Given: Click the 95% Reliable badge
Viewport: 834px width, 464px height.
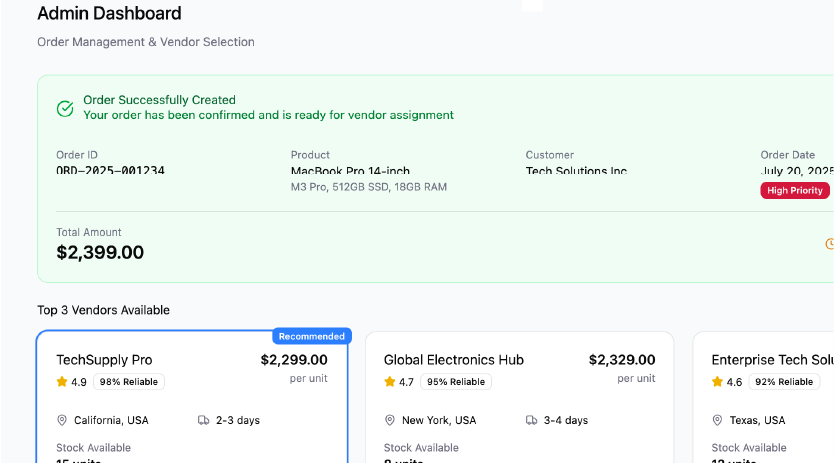Looking at the screenshot, I should click(456, 382).
